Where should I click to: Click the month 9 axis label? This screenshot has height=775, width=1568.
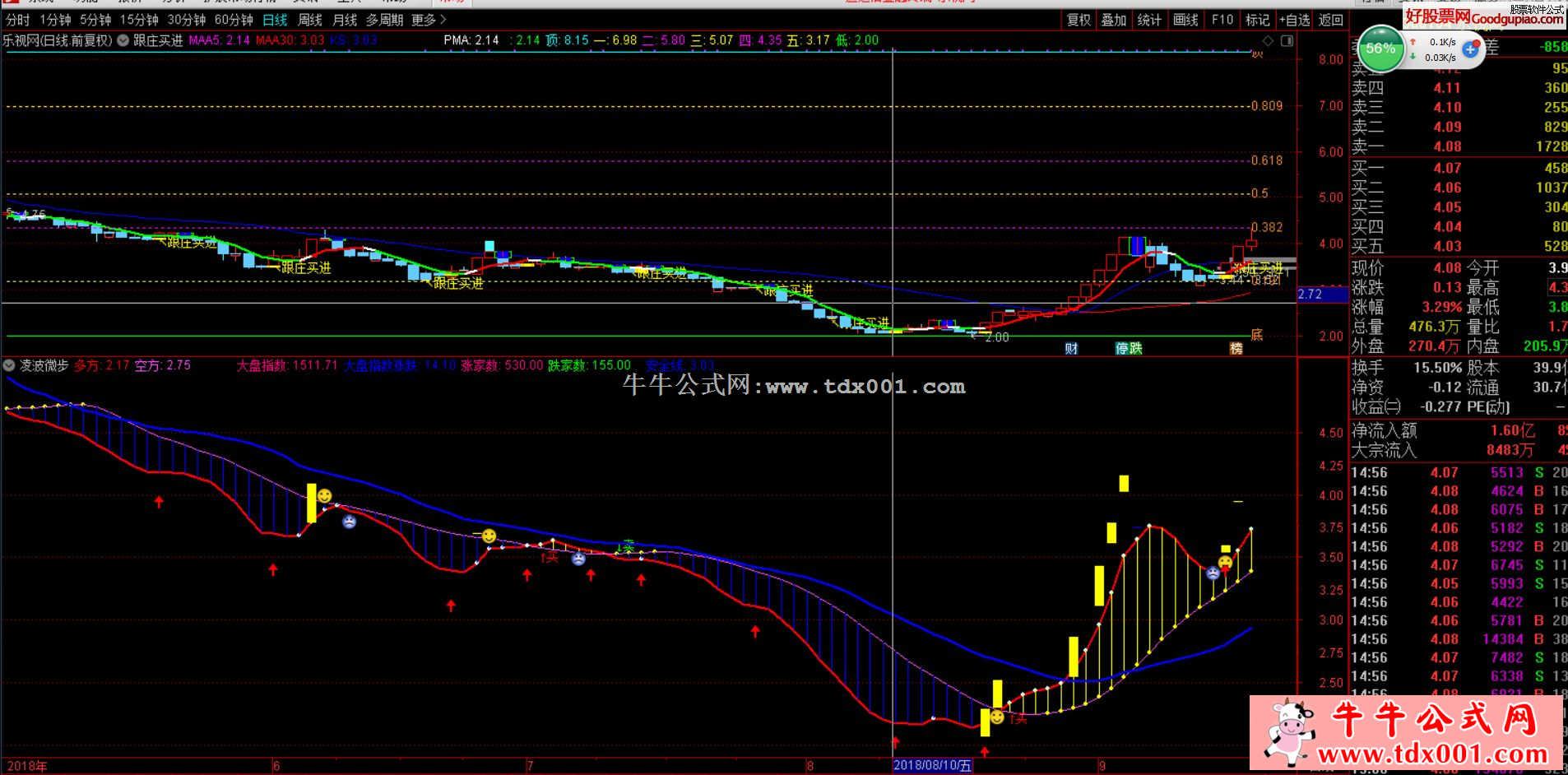[x=1102, y=766]
